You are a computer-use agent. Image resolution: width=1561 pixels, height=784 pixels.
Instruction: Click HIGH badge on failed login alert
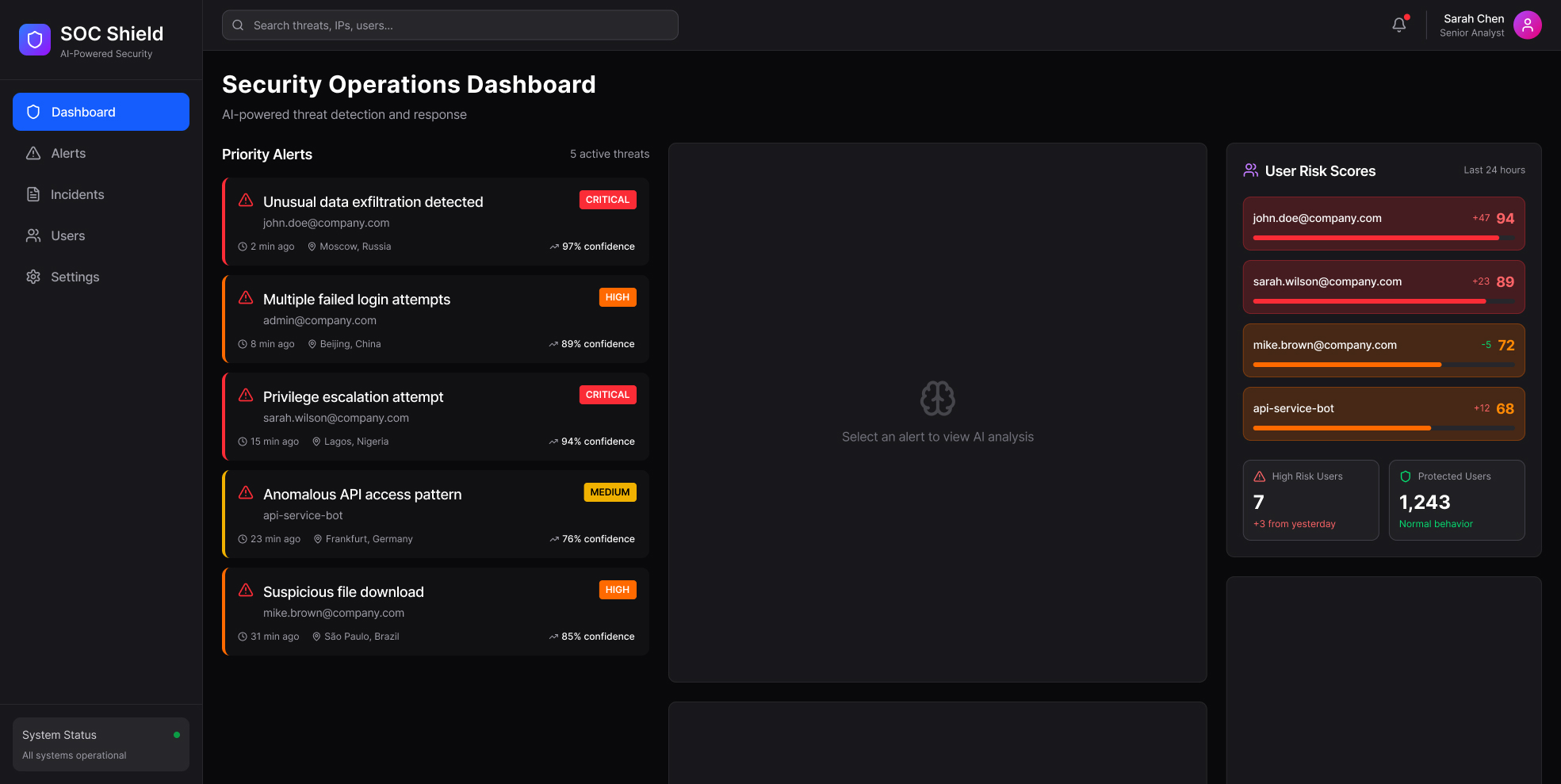(x=618, y=297)
